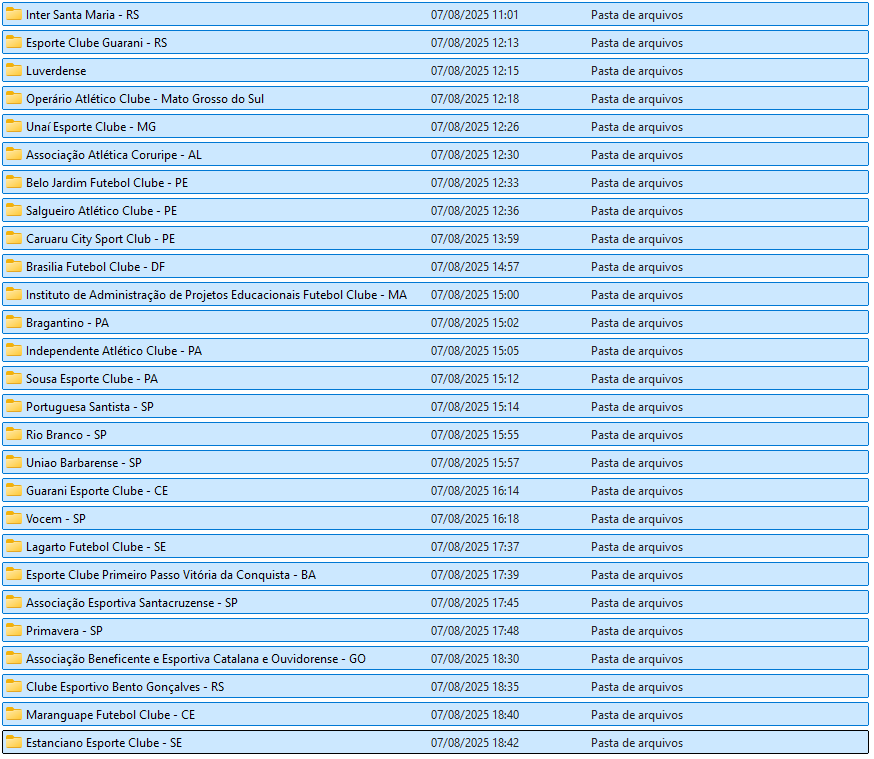The height and width of the screenshot is (759, 874).
Task: Click the date 07/08/2025 17:39
Action: [474, 575]
